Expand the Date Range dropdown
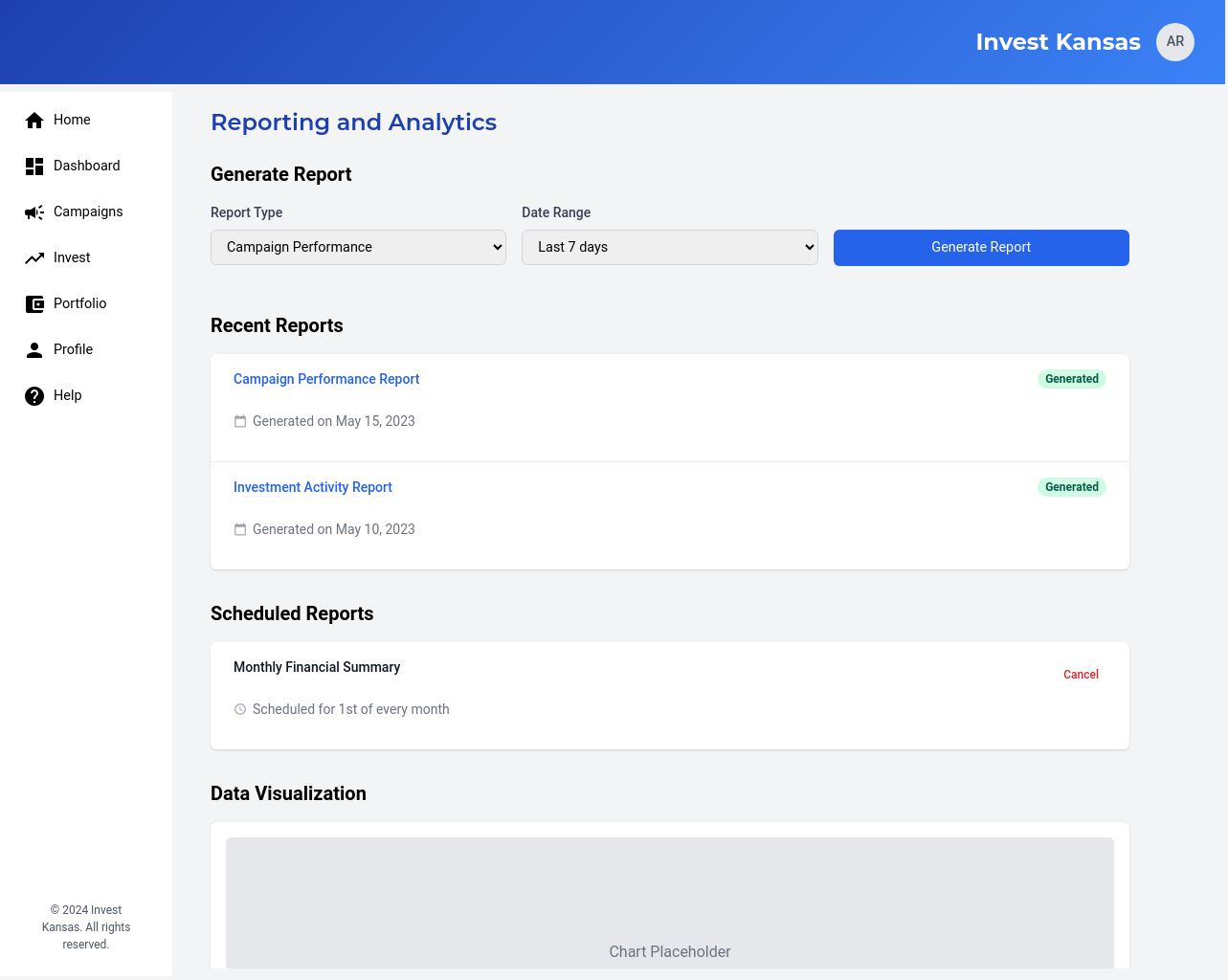Viewport: 1228px width, 980px height. pyautogui.click(x=669, y=247)
